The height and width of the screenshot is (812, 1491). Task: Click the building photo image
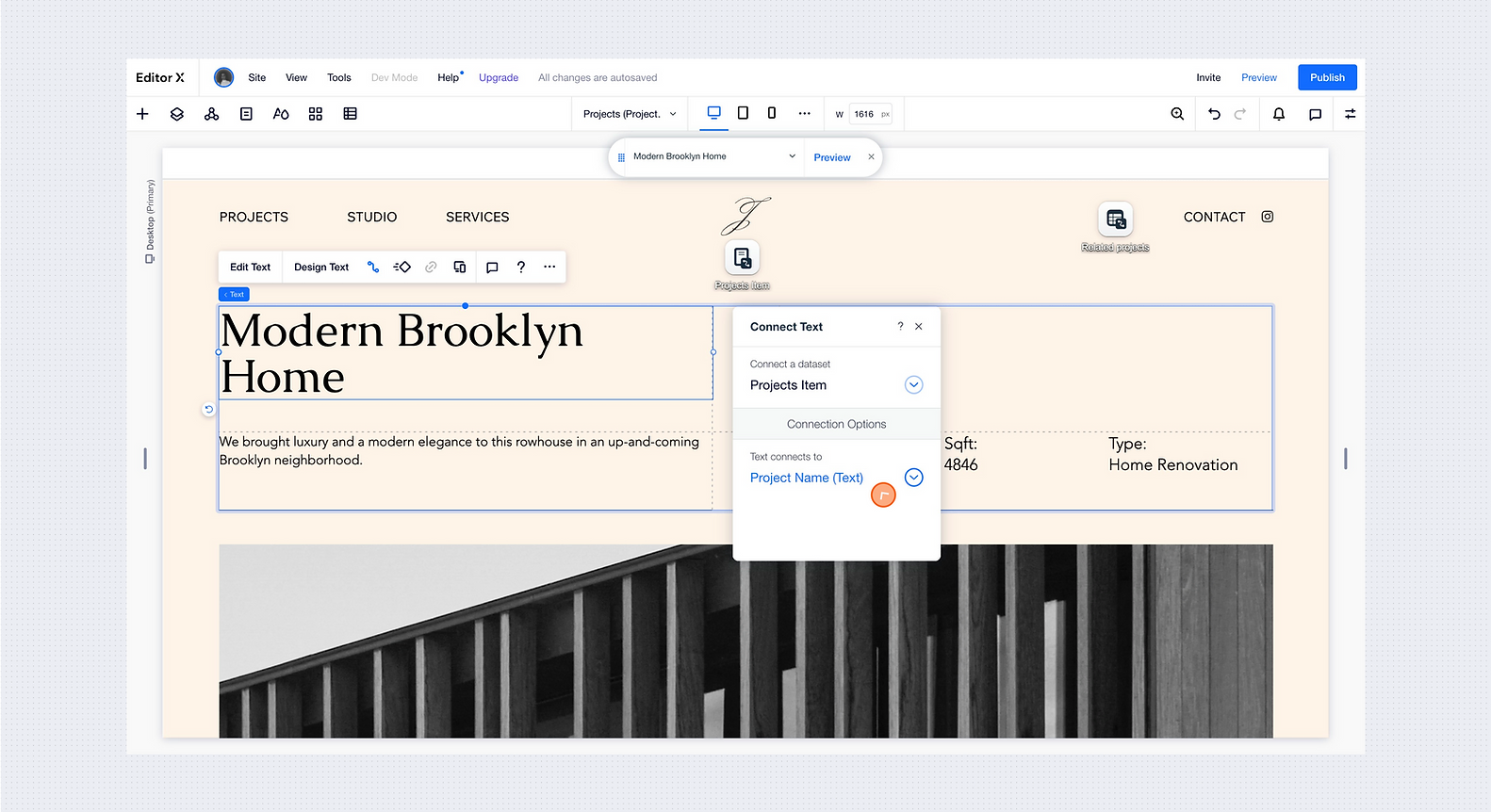click(x=745, y=641)
